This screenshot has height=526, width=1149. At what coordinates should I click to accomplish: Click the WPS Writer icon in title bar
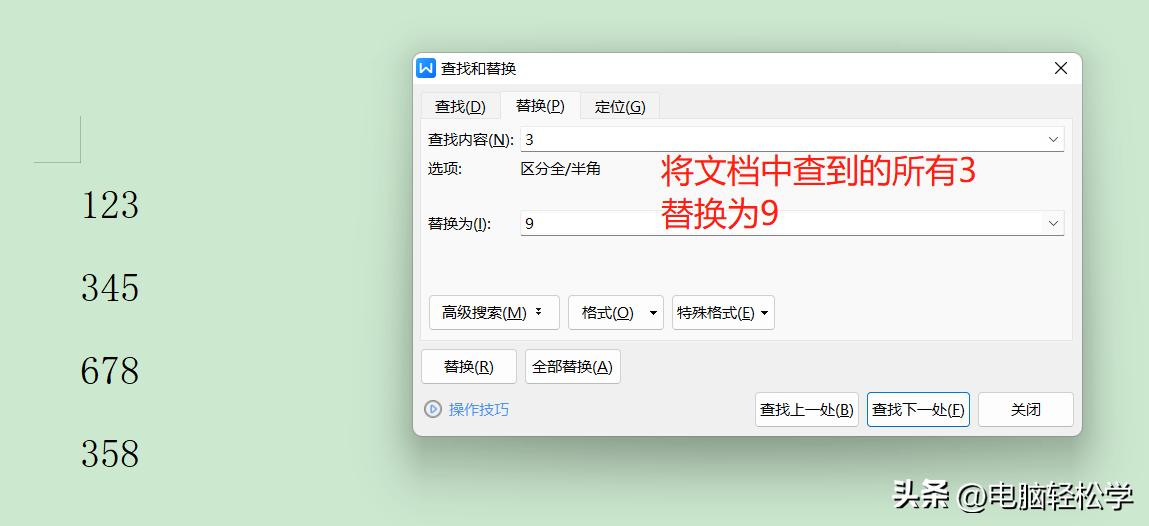point(426,68)
